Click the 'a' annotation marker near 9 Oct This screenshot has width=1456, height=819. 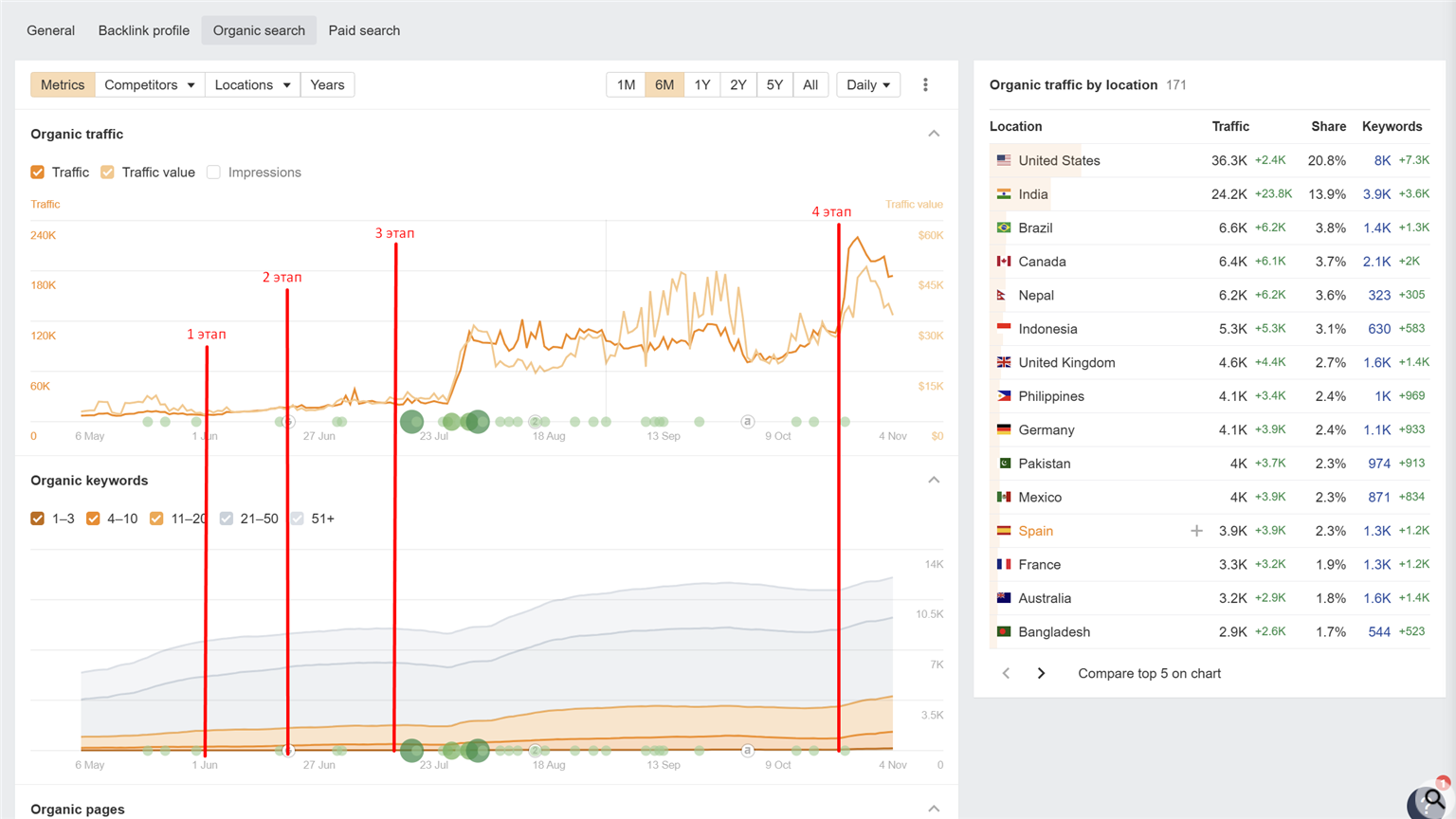[747, 422]
